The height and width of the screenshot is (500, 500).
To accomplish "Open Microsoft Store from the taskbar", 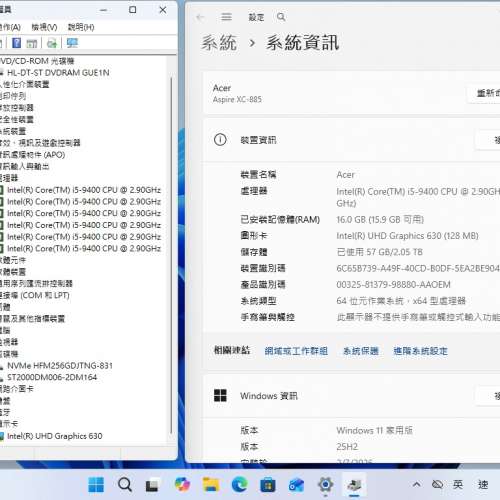I will 268,484.
